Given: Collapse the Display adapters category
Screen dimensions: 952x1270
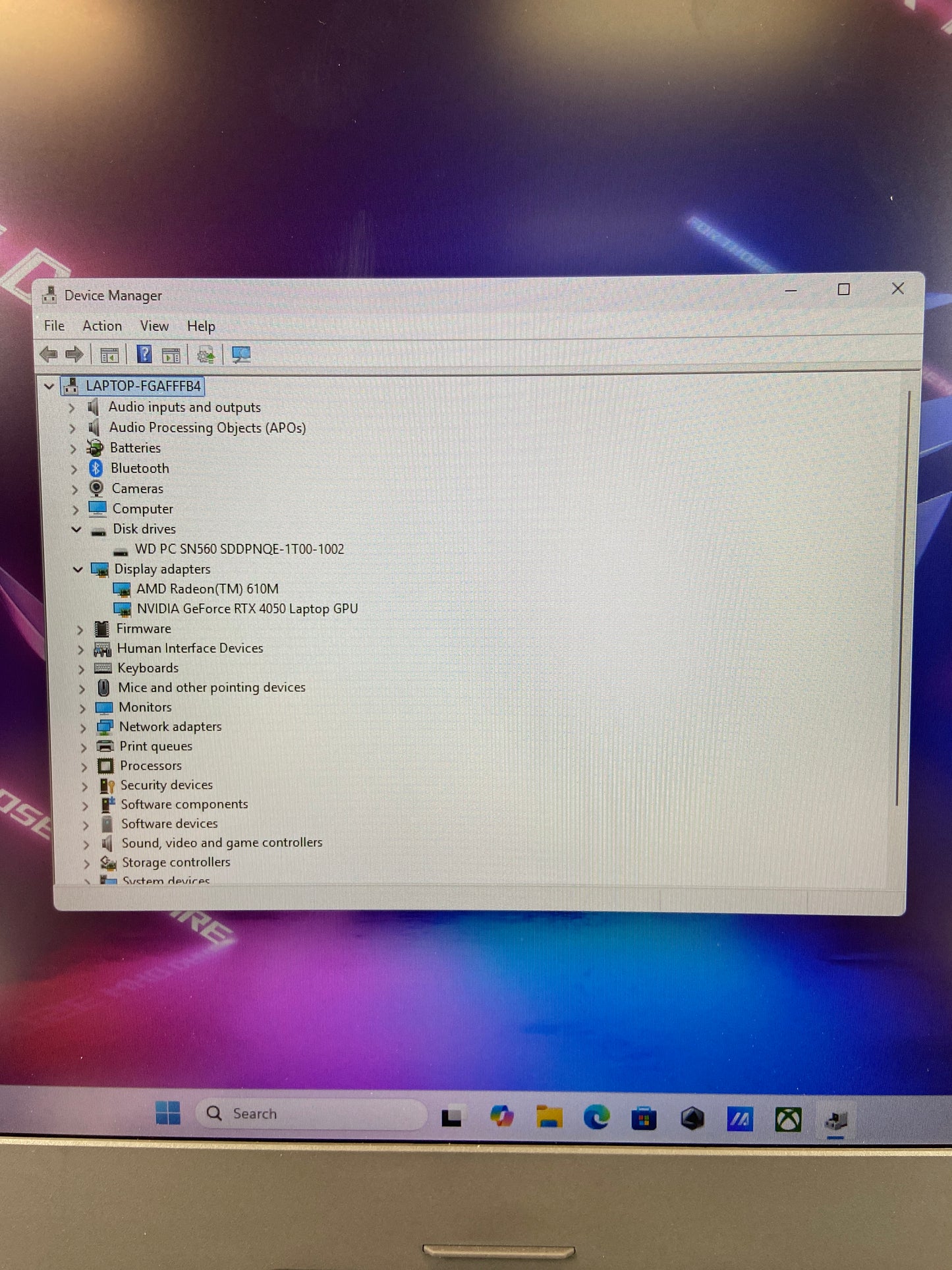Looking at the screenshot, I should (78, 569).
